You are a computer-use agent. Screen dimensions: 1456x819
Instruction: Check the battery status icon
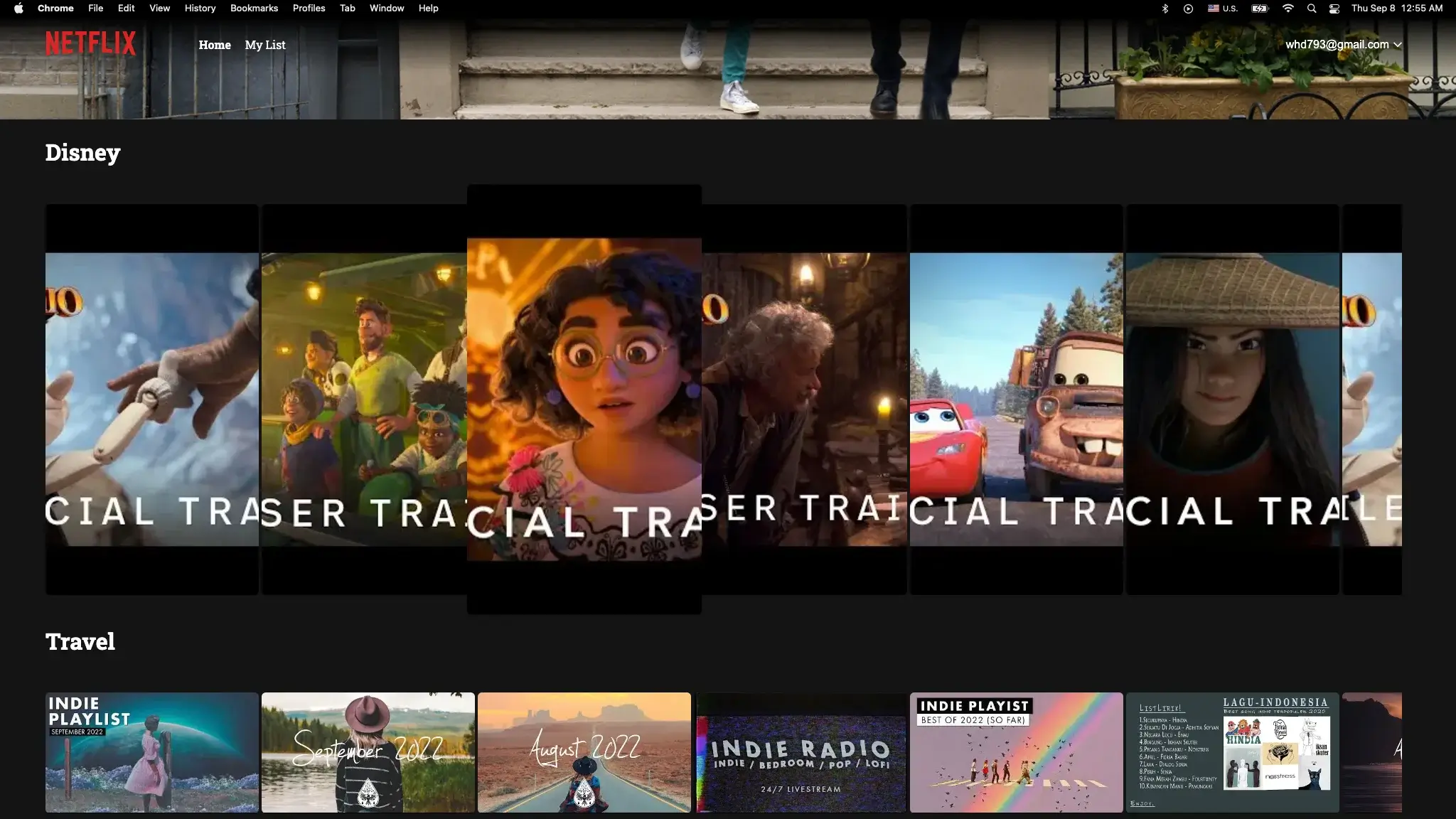tap(1260, 9)
